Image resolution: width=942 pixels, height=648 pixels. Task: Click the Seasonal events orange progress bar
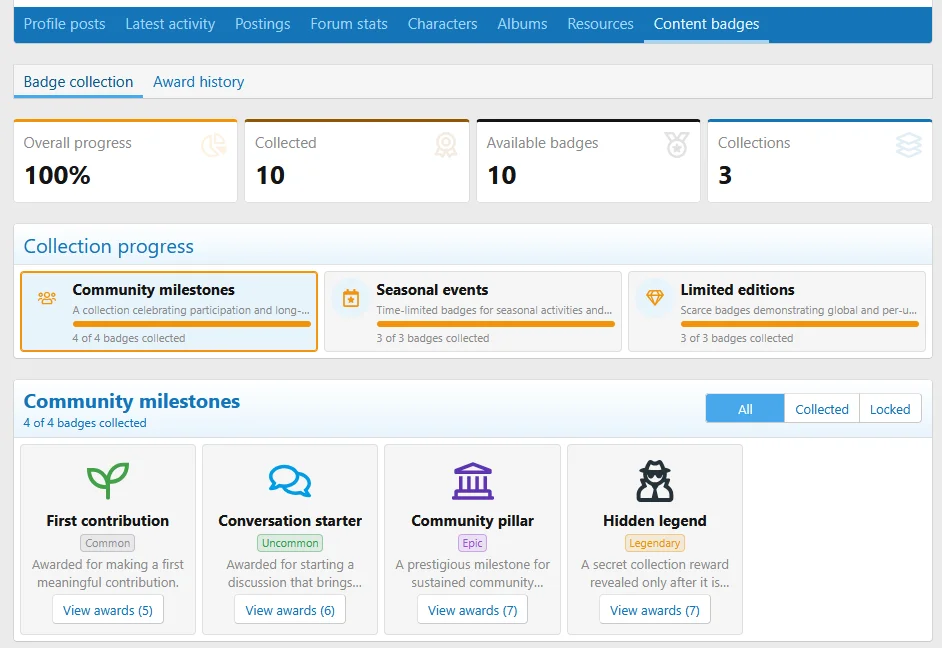tap(496, 324)
